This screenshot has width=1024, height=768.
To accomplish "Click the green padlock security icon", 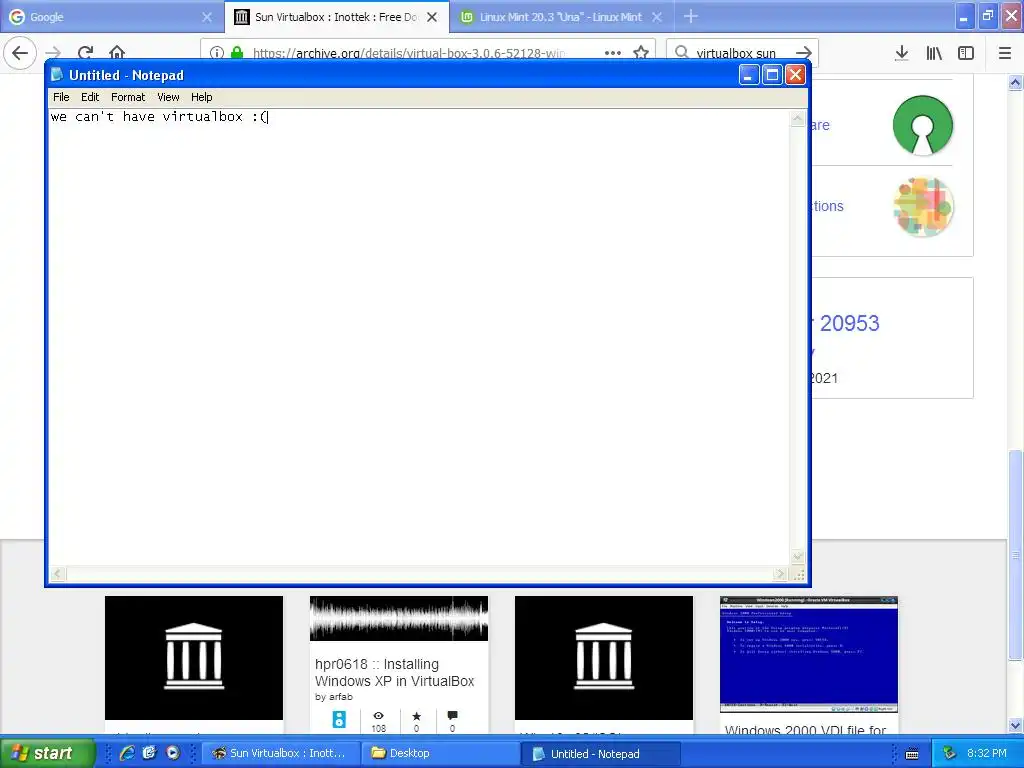I will pyautogui.click(x=237, y=53).
